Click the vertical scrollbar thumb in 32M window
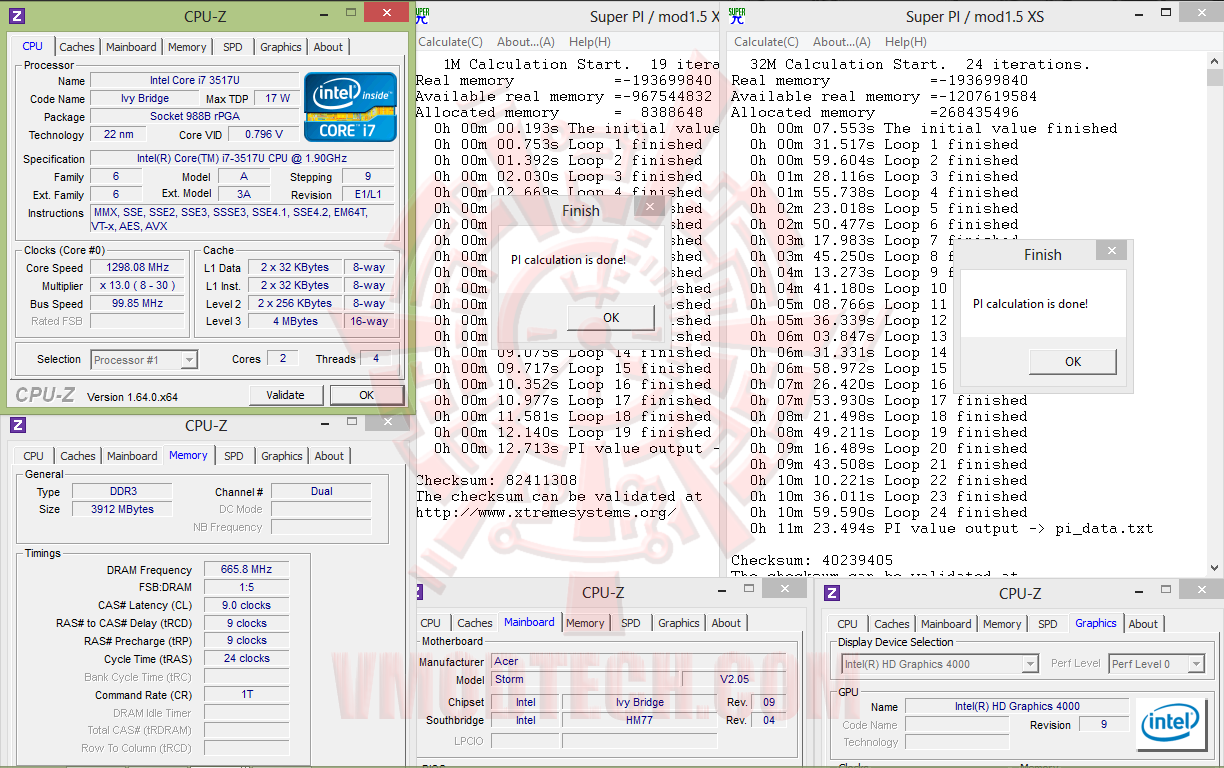 (1215, 78)
